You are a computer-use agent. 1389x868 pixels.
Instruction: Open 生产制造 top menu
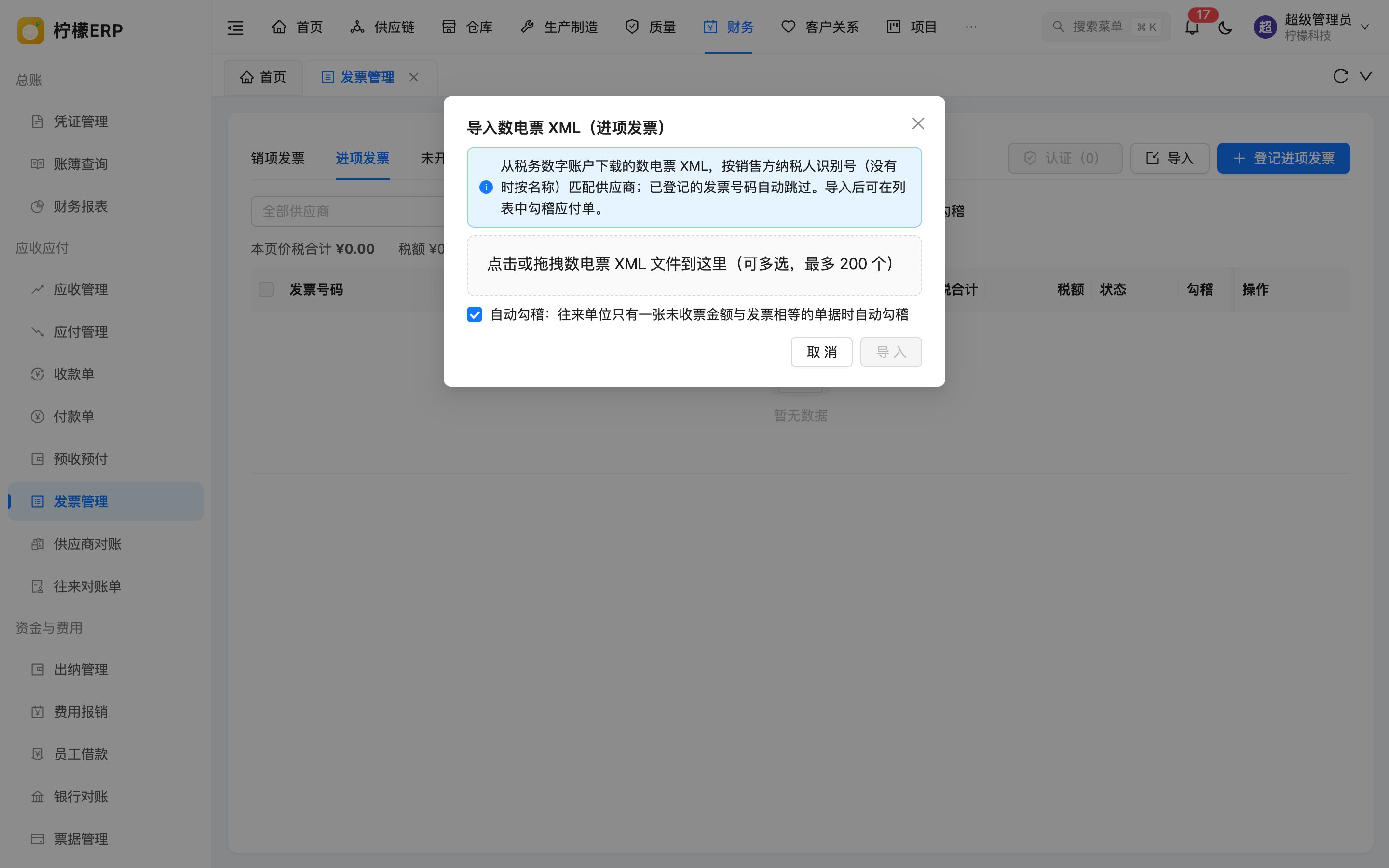tap(559, 27)
